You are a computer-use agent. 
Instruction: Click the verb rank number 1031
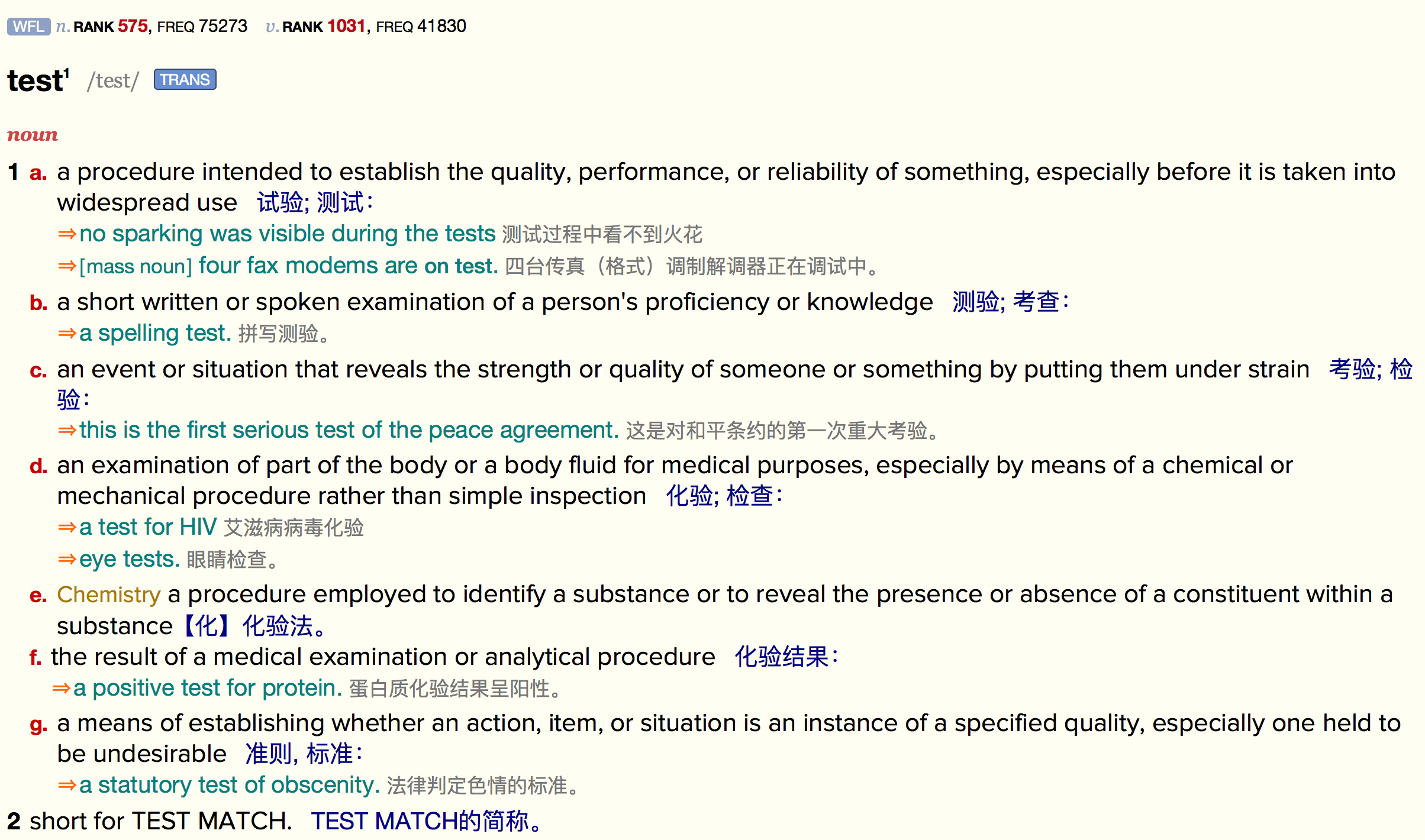click(346, 26)
